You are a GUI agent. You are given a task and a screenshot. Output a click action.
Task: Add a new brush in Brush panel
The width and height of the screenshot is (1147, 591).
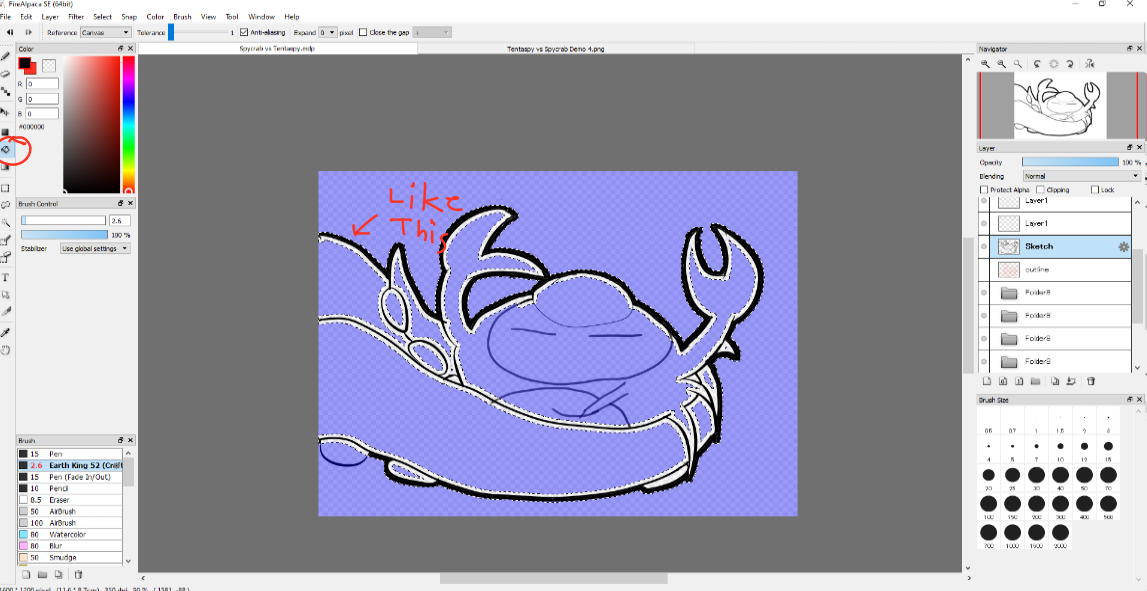click(x=26, y=575)
